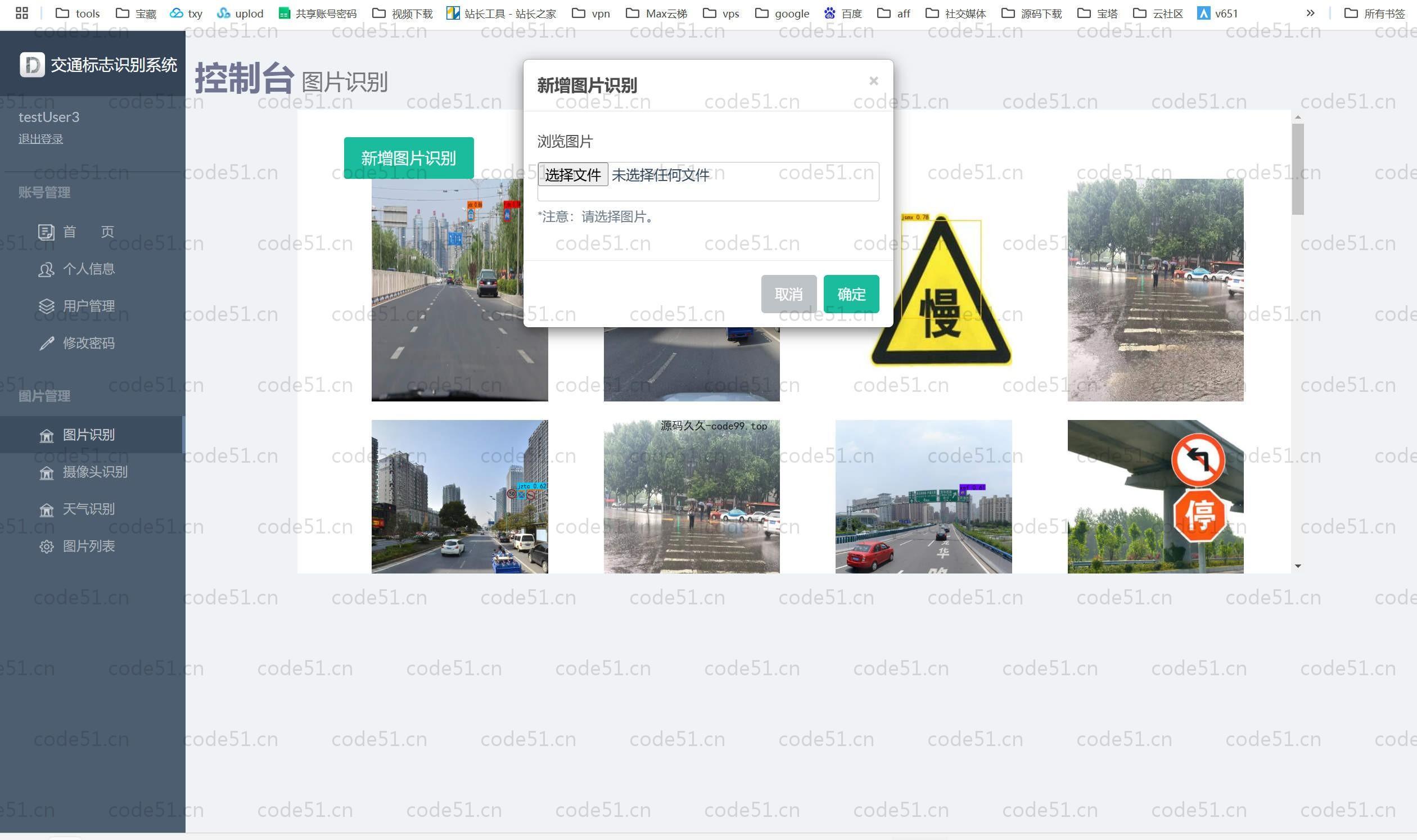Click the 退出登录 link
The image size is (1417, 840).
[x=40, y=139]
